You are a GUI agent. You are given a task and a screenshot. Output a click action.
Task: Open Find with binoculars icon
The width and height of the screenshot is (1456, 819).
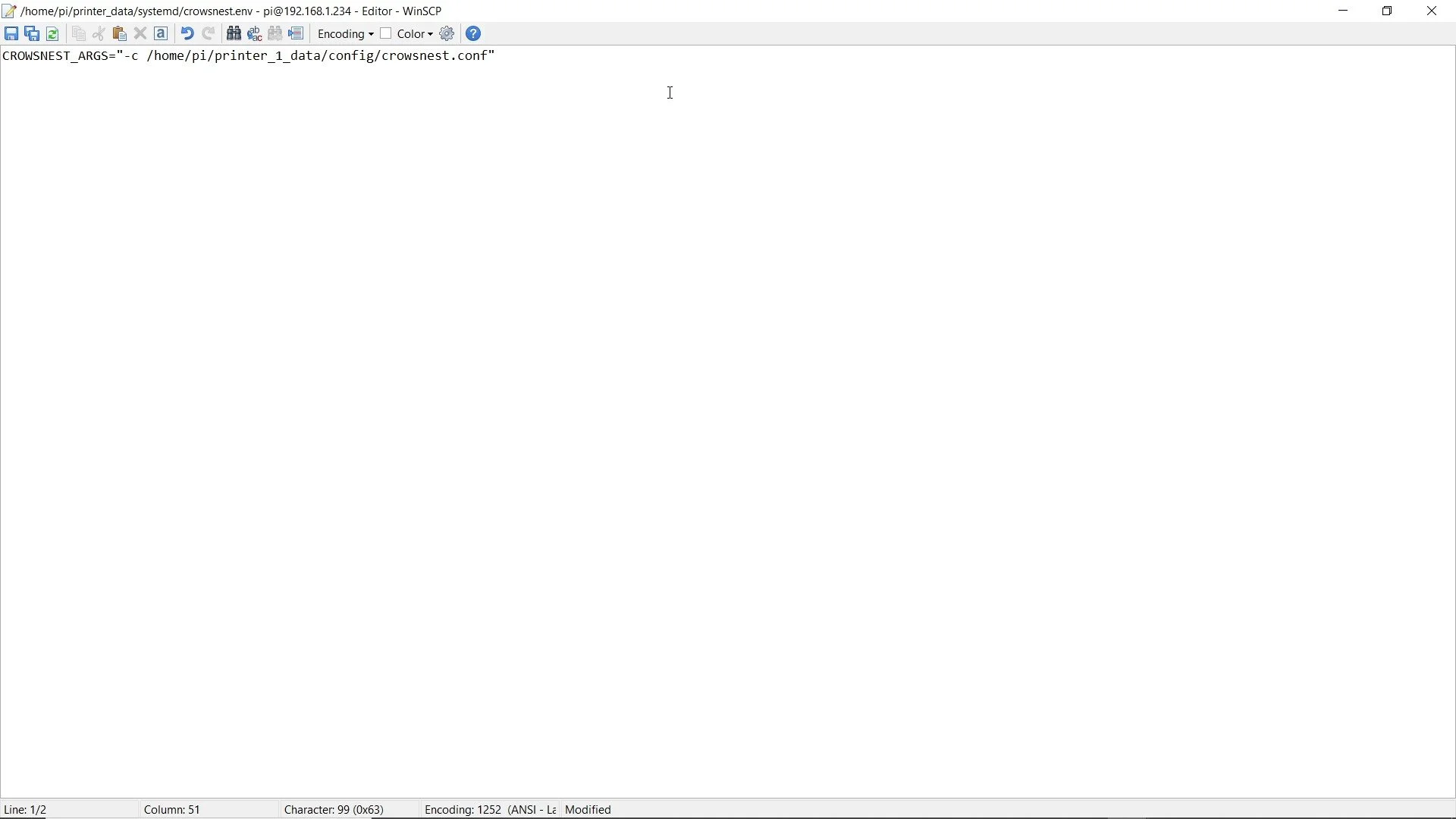[234, 34]
